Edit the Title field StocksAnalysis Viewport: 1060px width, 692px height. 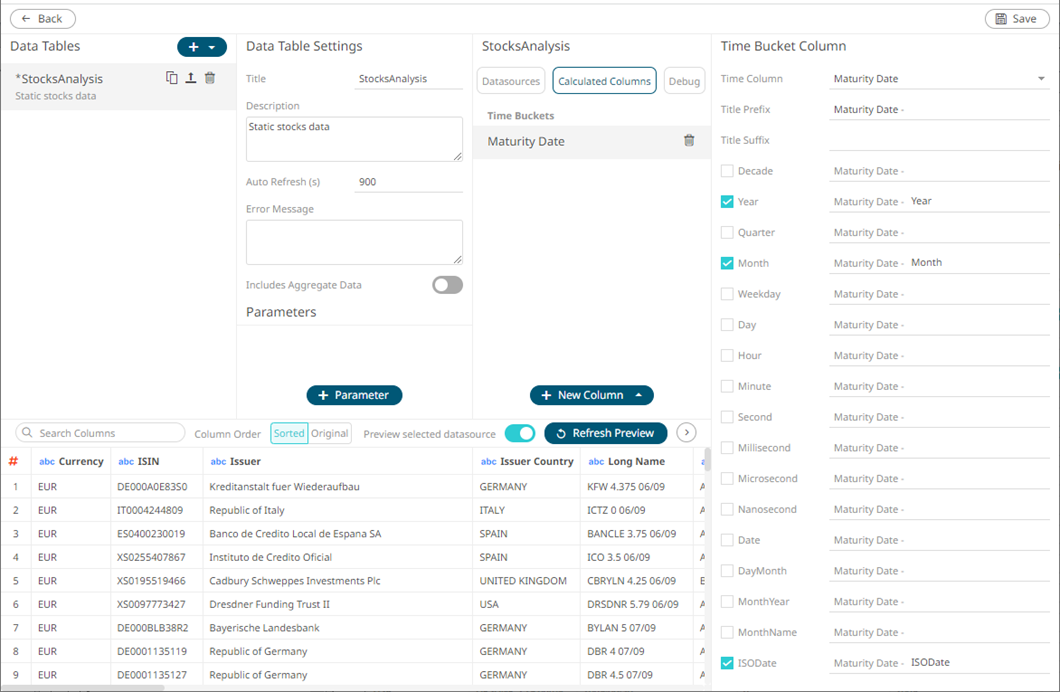(408, 78)
